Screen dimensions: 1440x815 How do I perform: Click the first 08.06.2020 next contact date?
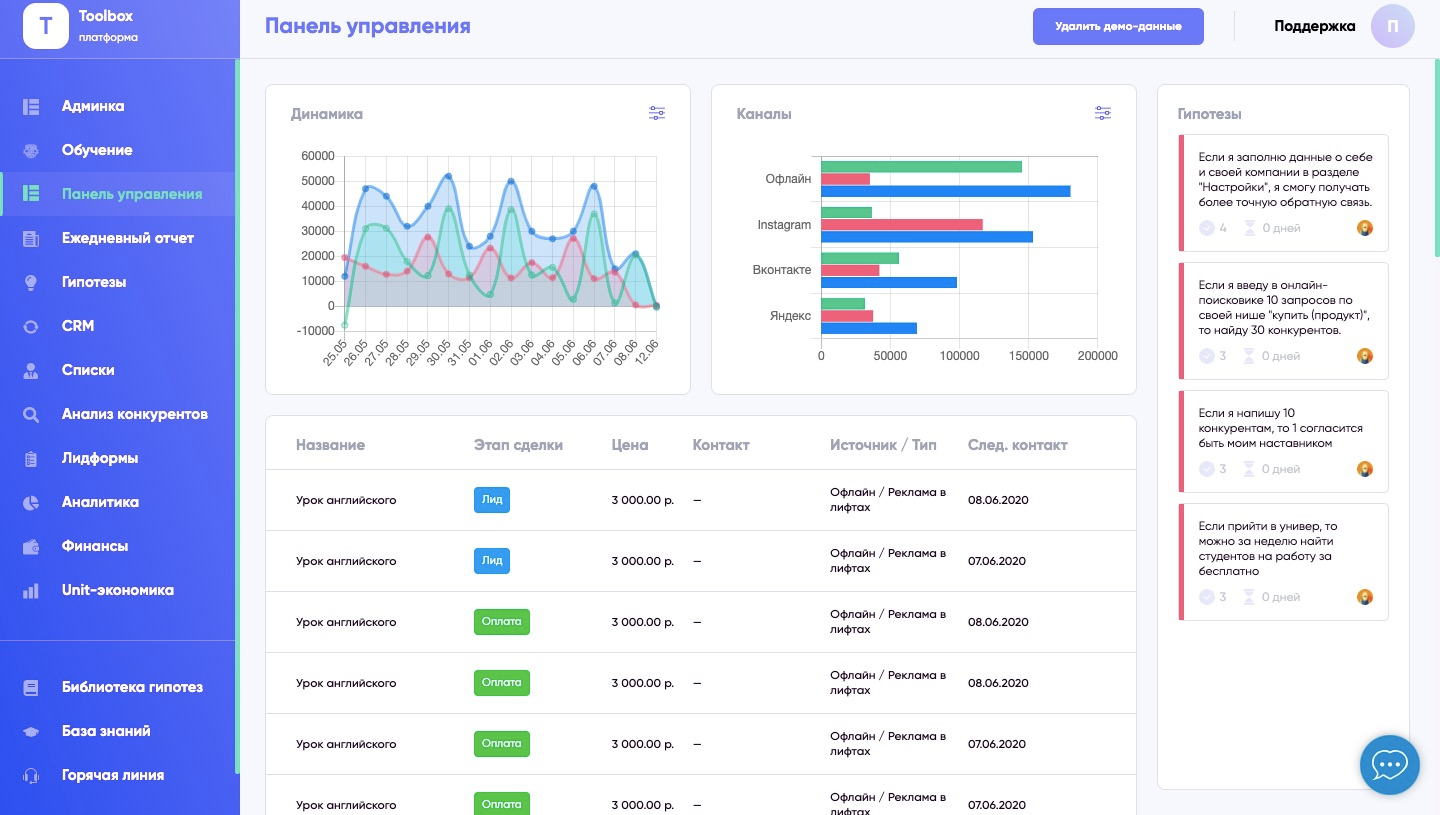pos(998,500)
